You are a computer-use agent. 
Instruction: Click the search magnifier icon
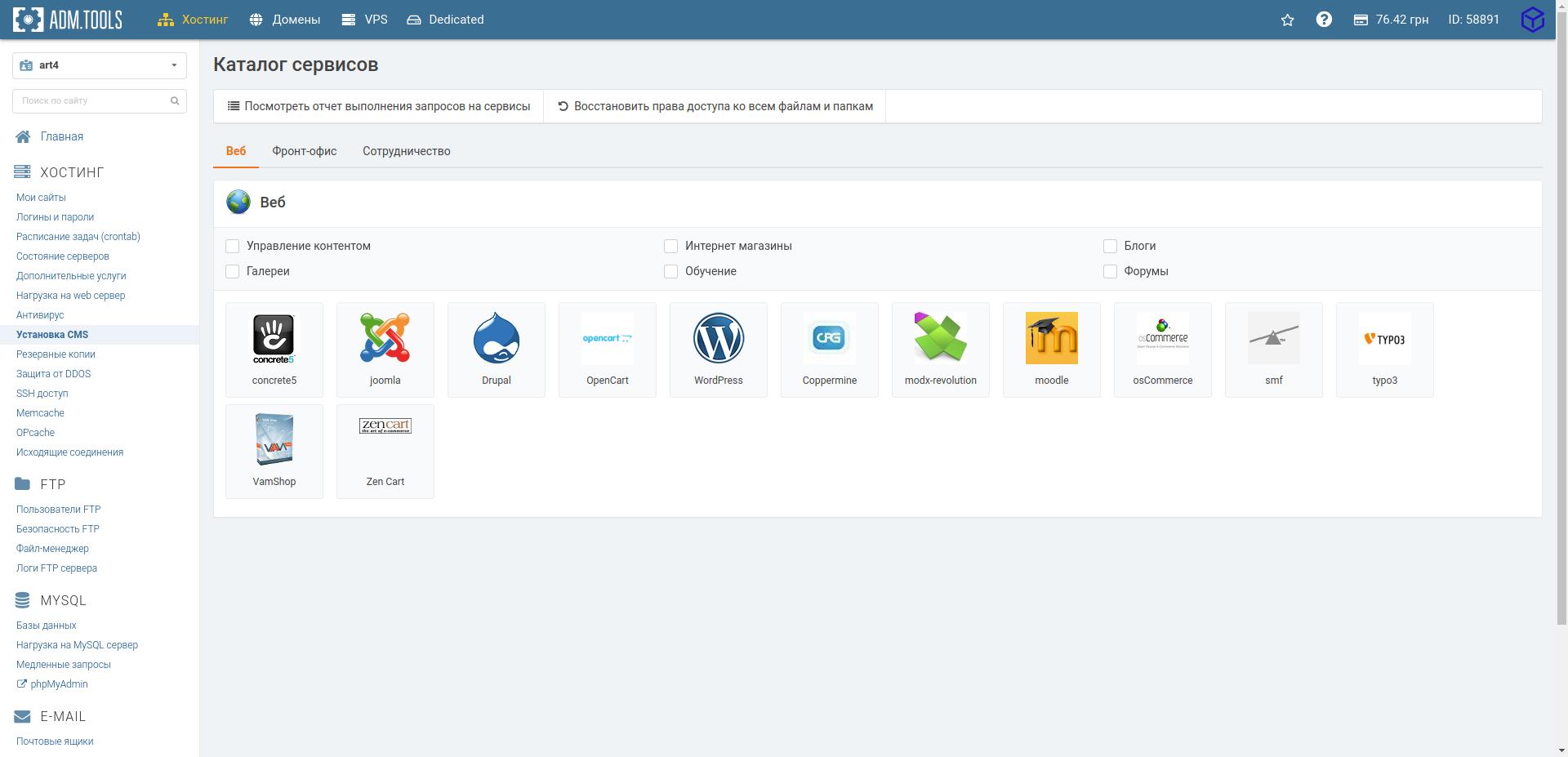tap(175, 101)
